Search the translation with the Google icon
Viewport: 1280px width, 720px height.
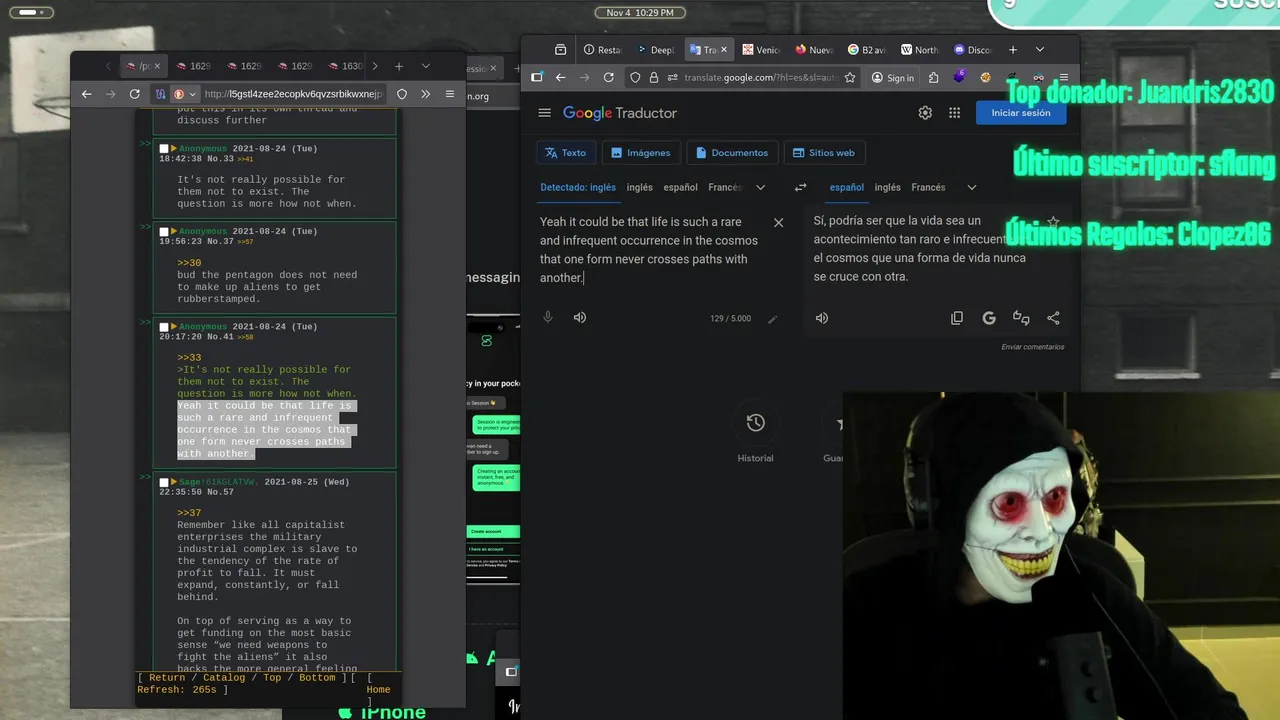tap(989, 318)
